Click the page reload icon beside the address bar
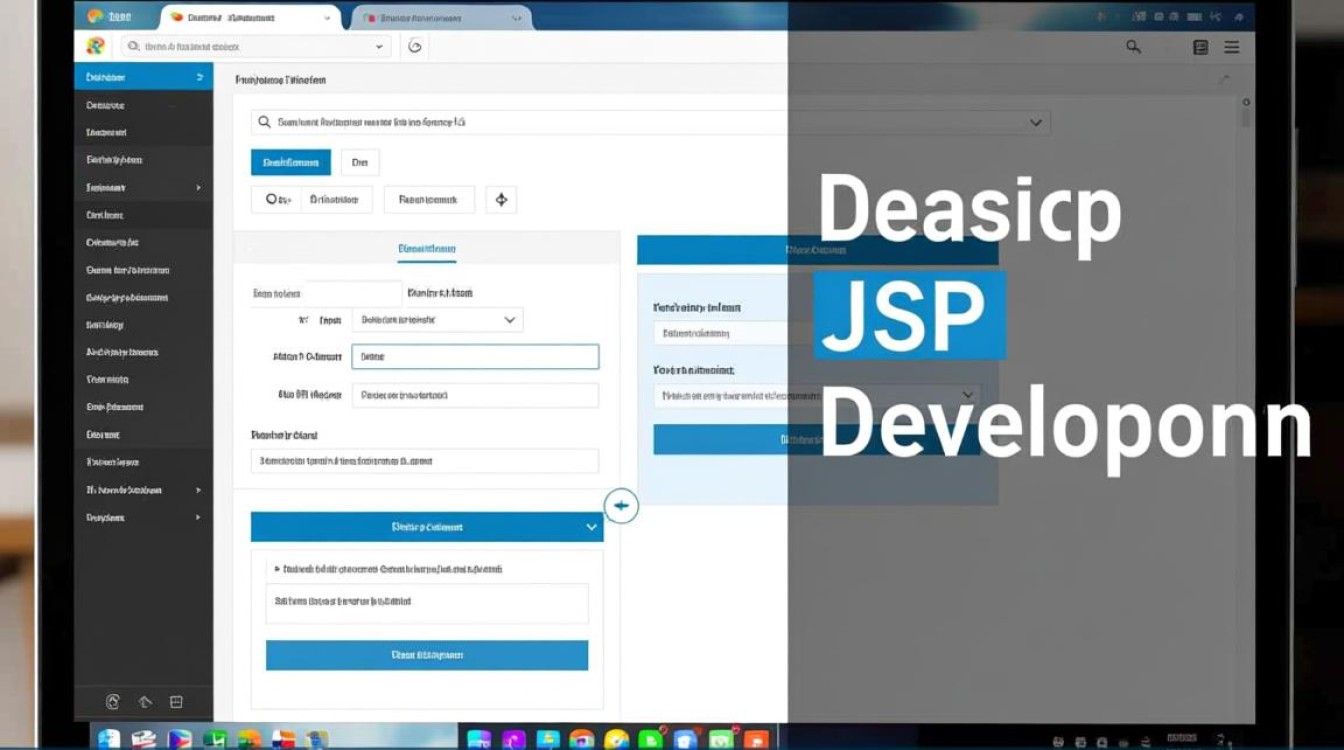Viewport: 1344px width, 750px height. (415, 46)
